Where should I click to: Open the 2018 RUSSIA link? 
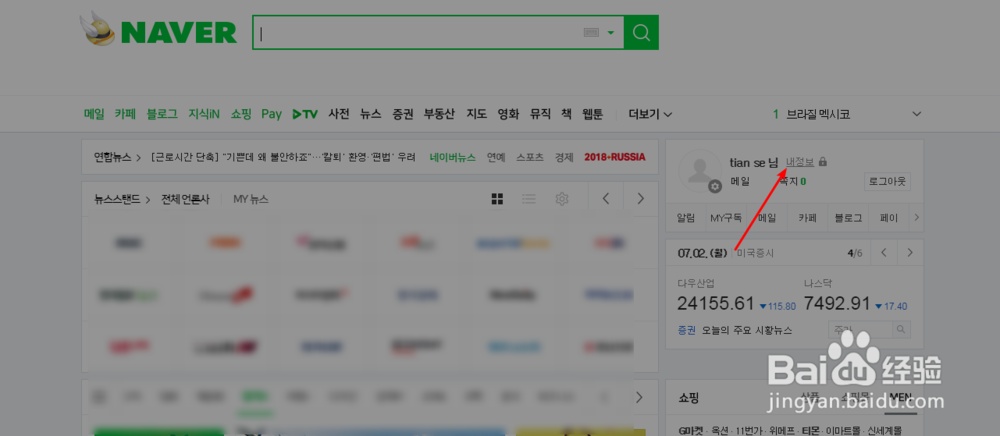(x=615, y=157)
